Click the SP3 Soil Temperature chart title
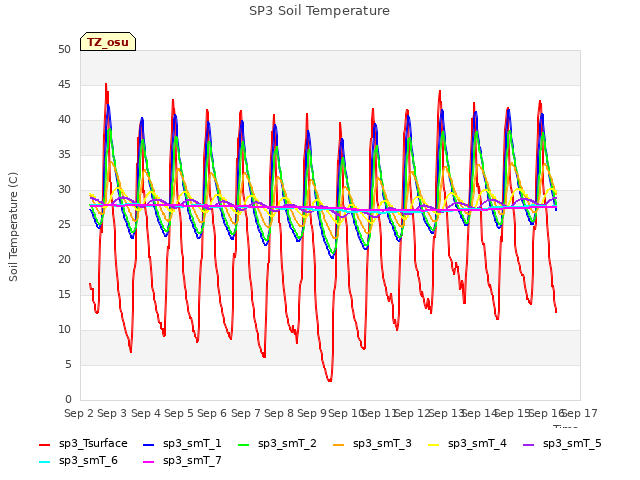The width and height of the screenshot is (640, 480). pyautogui.click(x=319, y=11)
